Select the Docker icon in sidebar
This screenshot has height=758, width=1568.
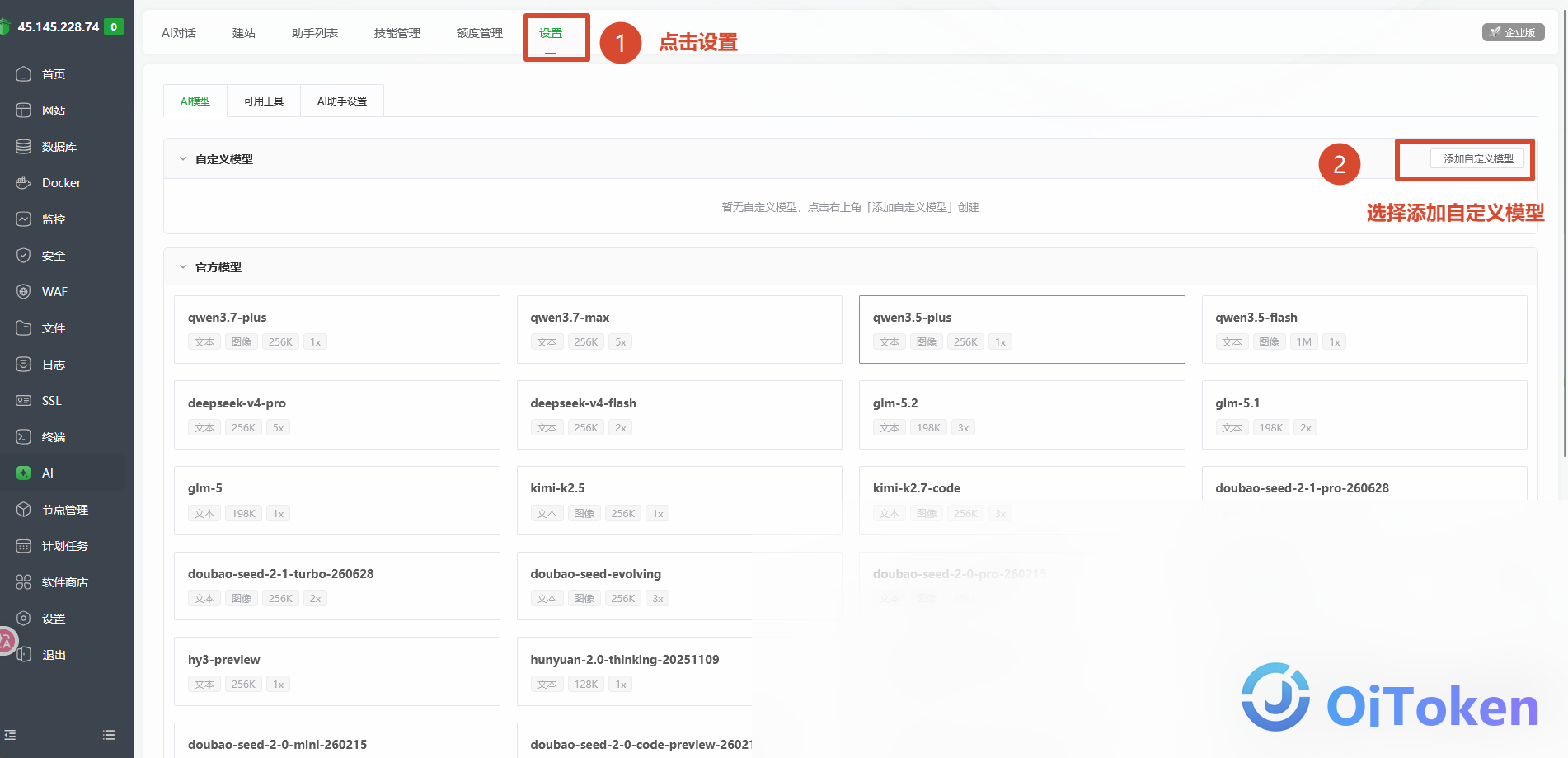tap(23, 183)
